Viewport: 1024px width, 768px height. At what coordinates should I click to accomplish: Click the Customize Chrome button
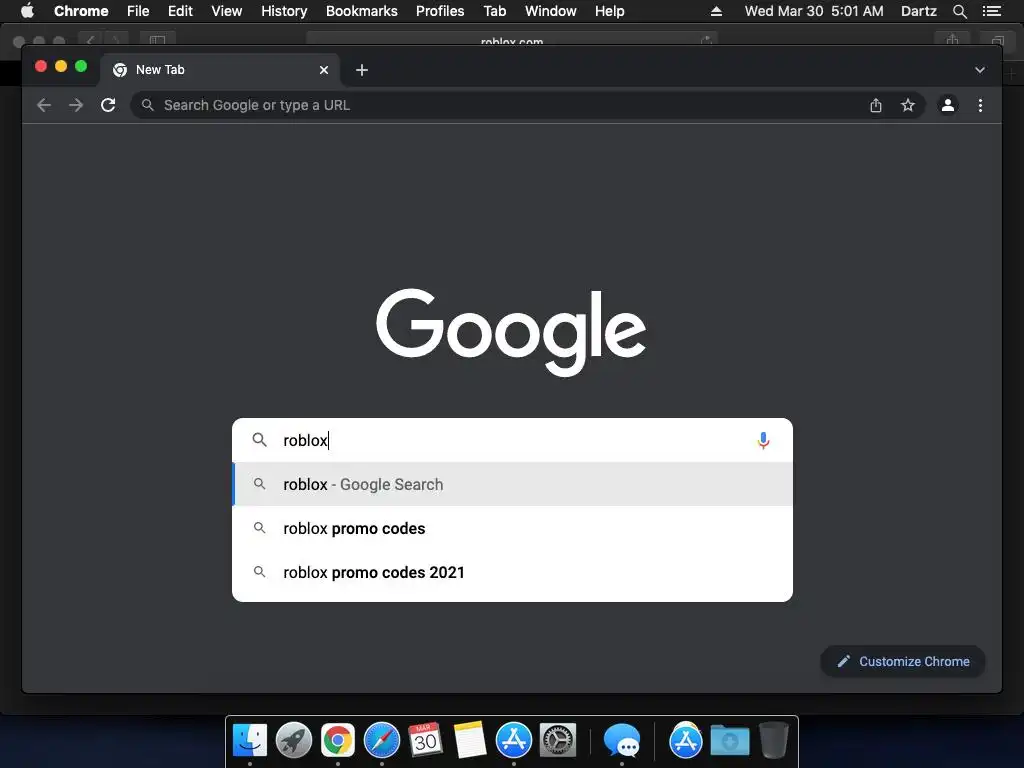[x=903, y=662]
